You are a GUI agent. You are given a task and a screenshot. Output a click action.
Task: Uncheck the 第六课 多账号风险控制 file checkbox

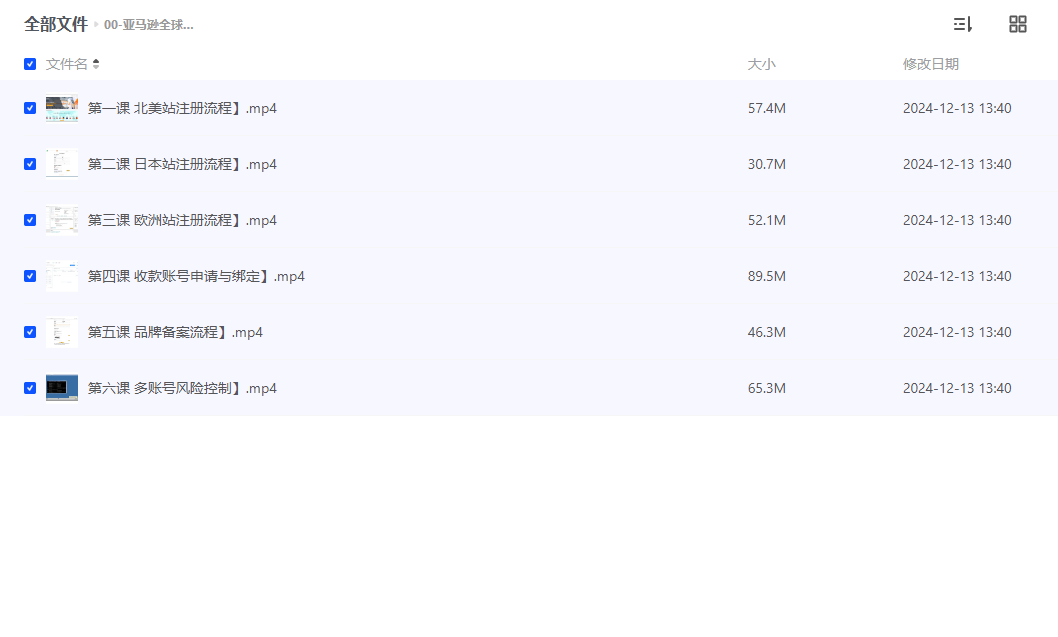click(x=30, y=388)
